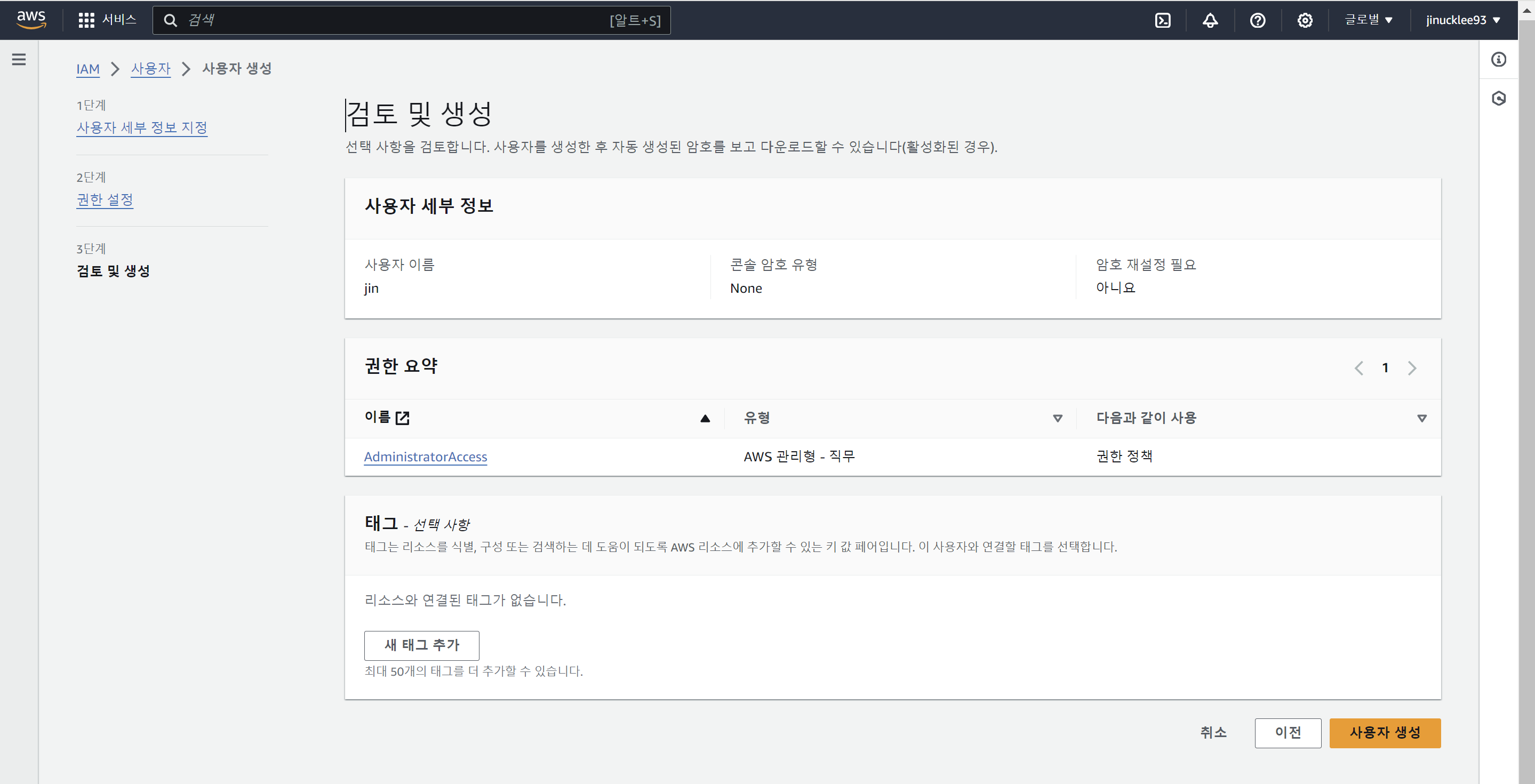Focus the 검색 search input field
This screenshot has height=784, width=1535.
click(411, 20)
